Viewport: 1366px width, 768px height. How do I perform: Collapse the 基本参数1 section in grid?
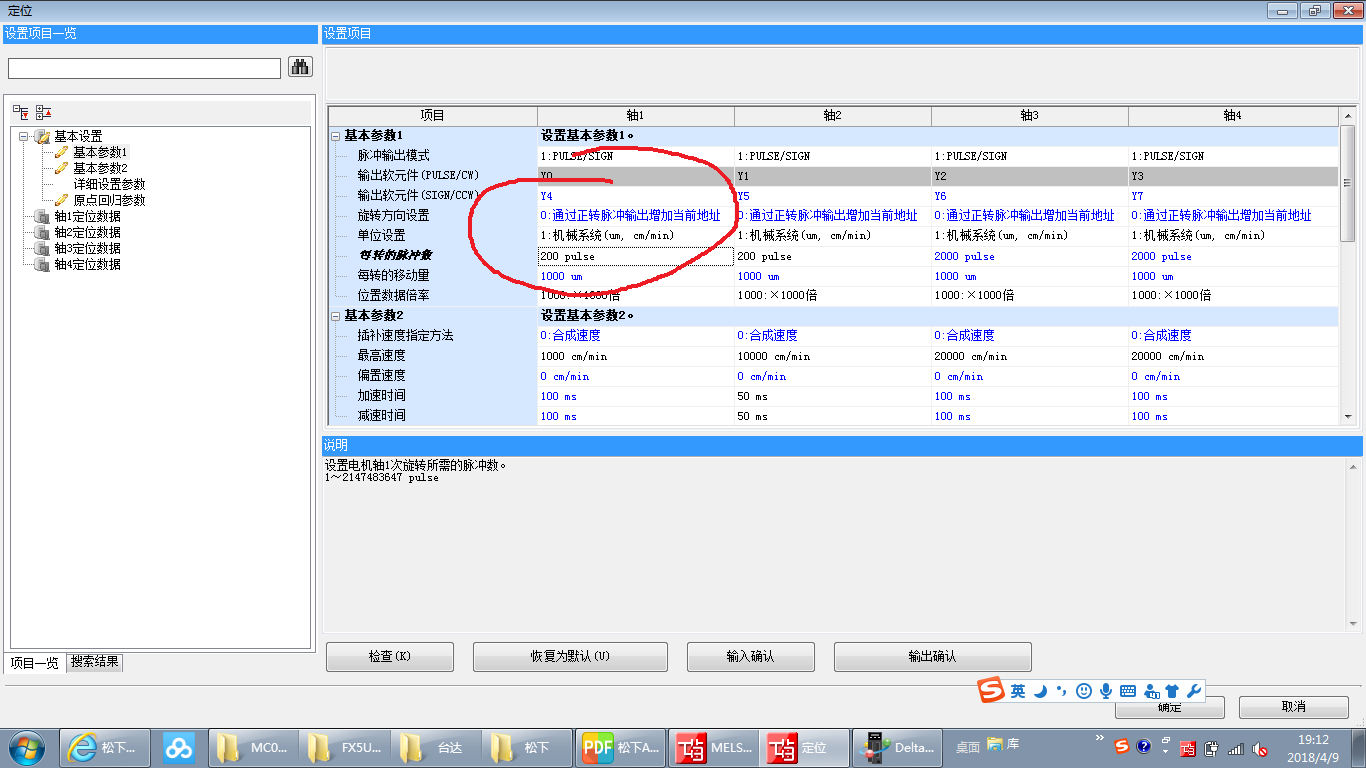pyautogui.click(x=336, y=136)
